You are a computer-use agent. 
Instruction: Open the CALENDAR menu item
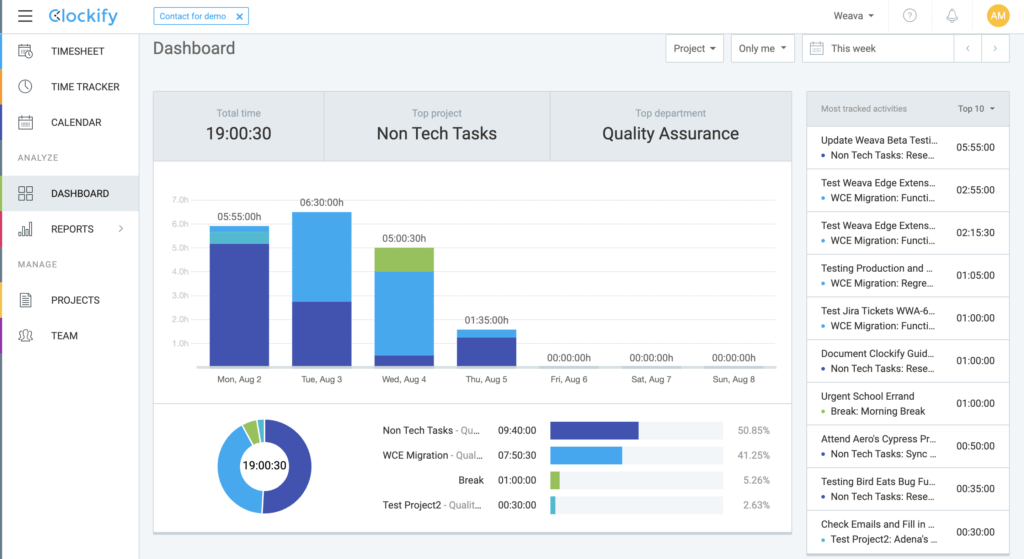[71, 122]
